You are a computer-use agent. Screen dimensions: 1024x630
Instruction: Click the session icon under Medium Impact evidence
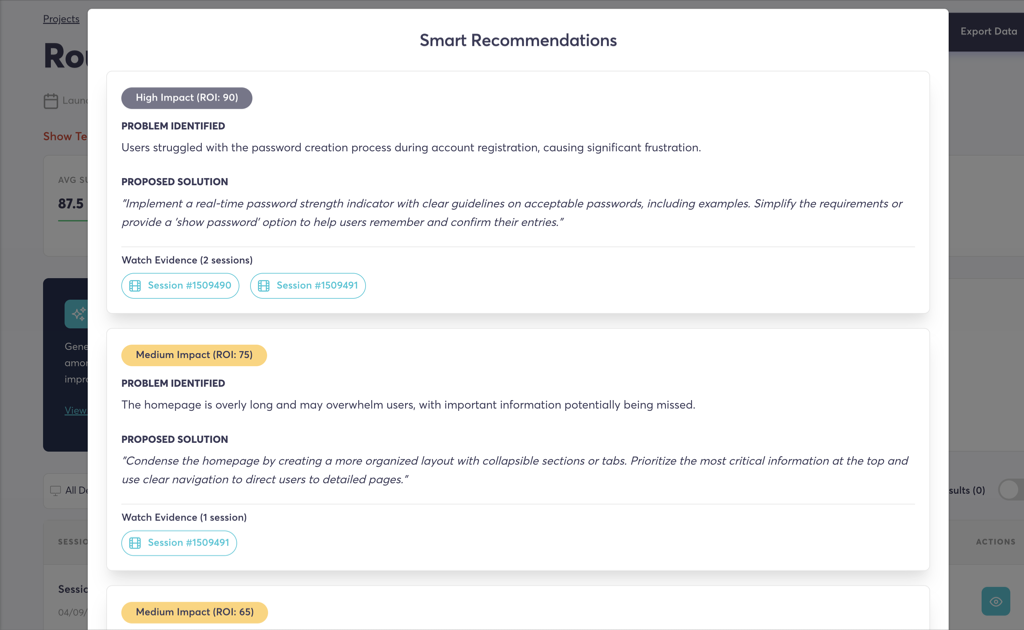[x=134, y=543]
